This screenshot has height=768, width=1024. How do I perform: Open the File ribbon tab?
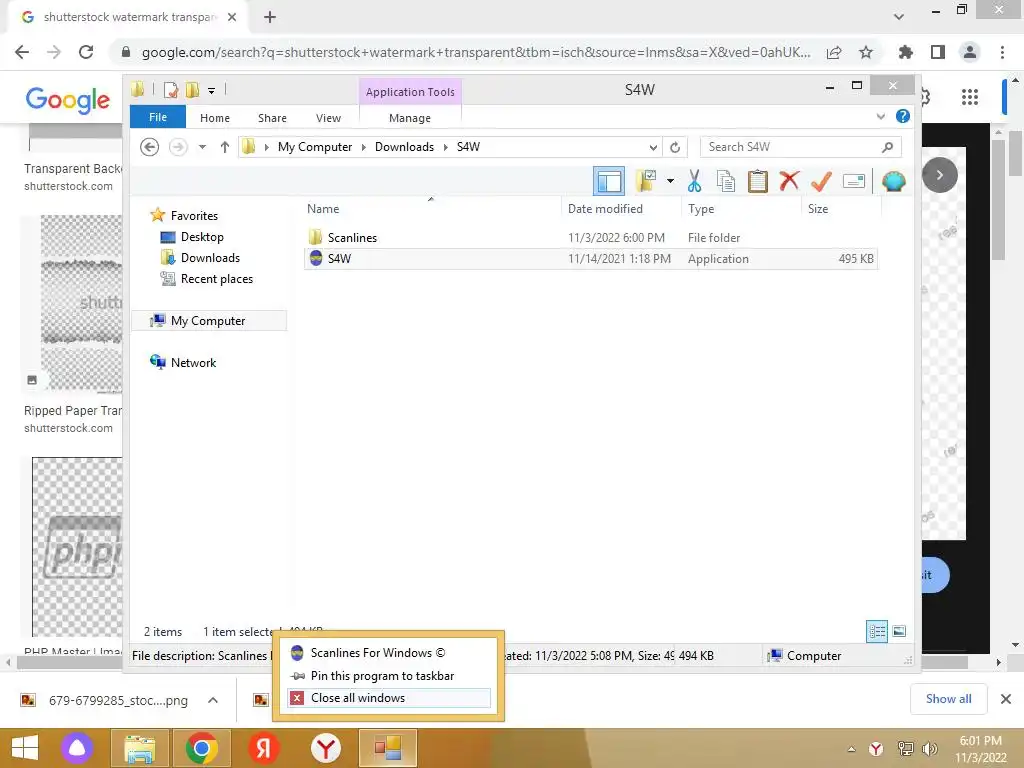tap(158, 117)
